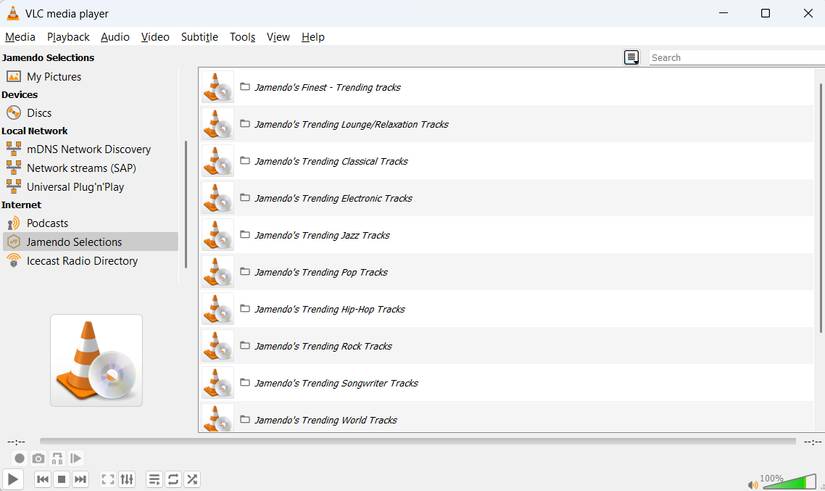Maximize the VLC window
Screen dimensions: 825x491
(x=766, y=13)
